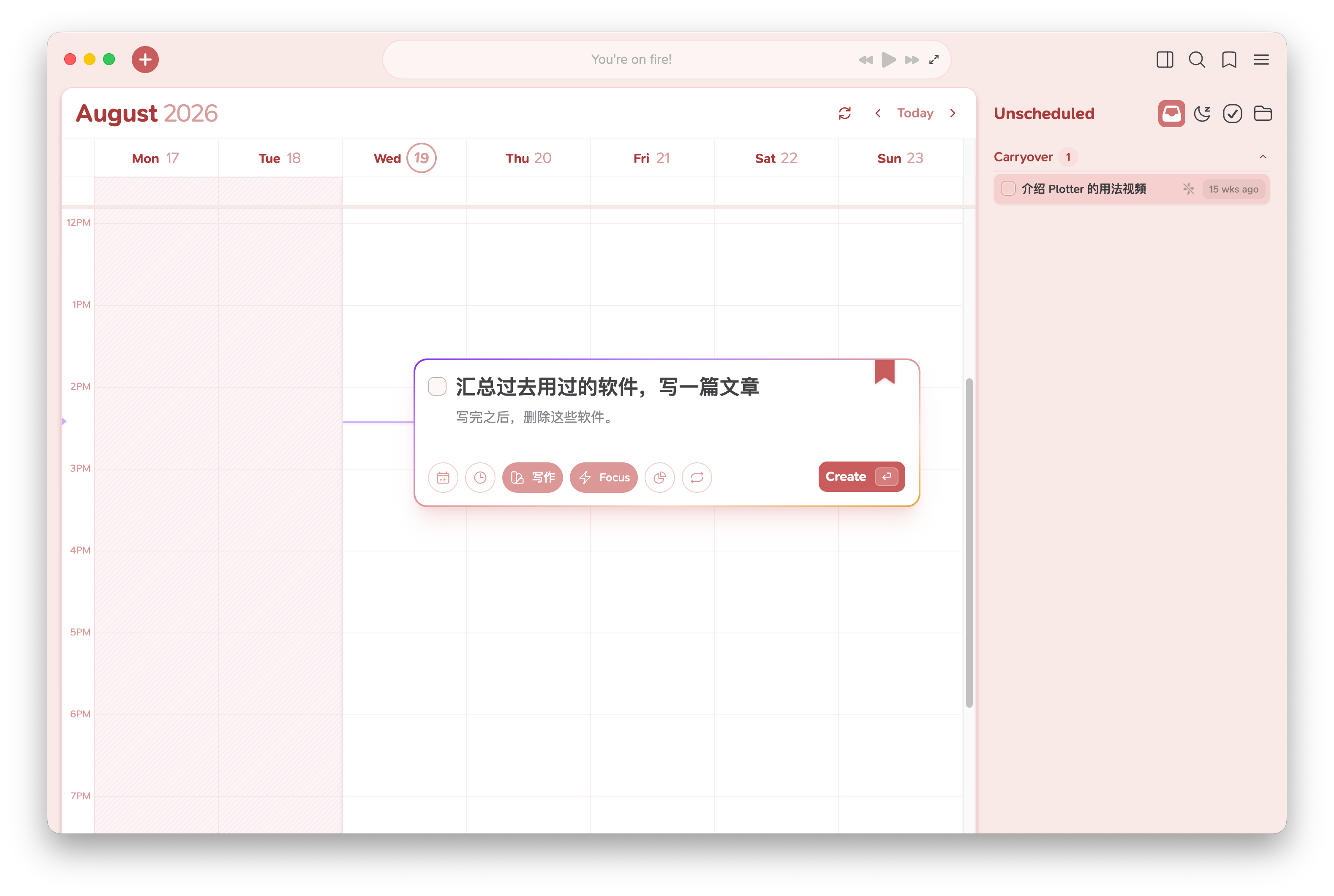Image resolution: width=1334 pixels, height=896 pixels.
Task: Select the Unscheduled inbox tab
Action: point(1171,114)
